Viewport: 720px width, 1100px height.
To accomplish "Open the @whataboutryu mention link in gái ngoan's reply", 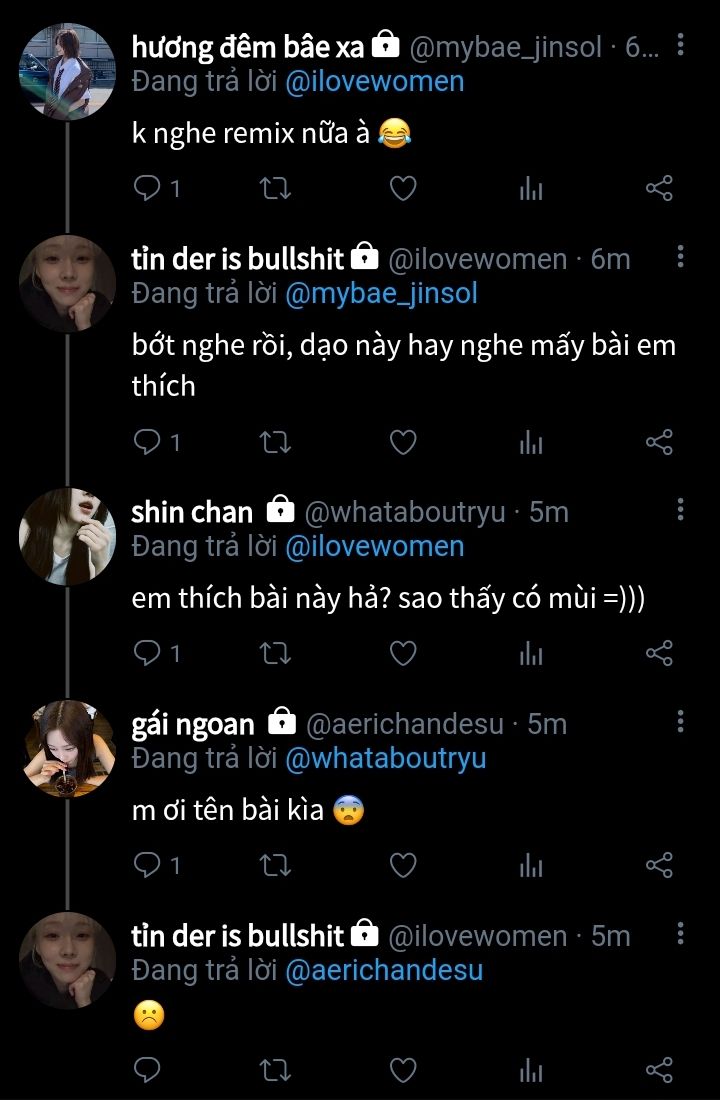I will pos(386,759).
